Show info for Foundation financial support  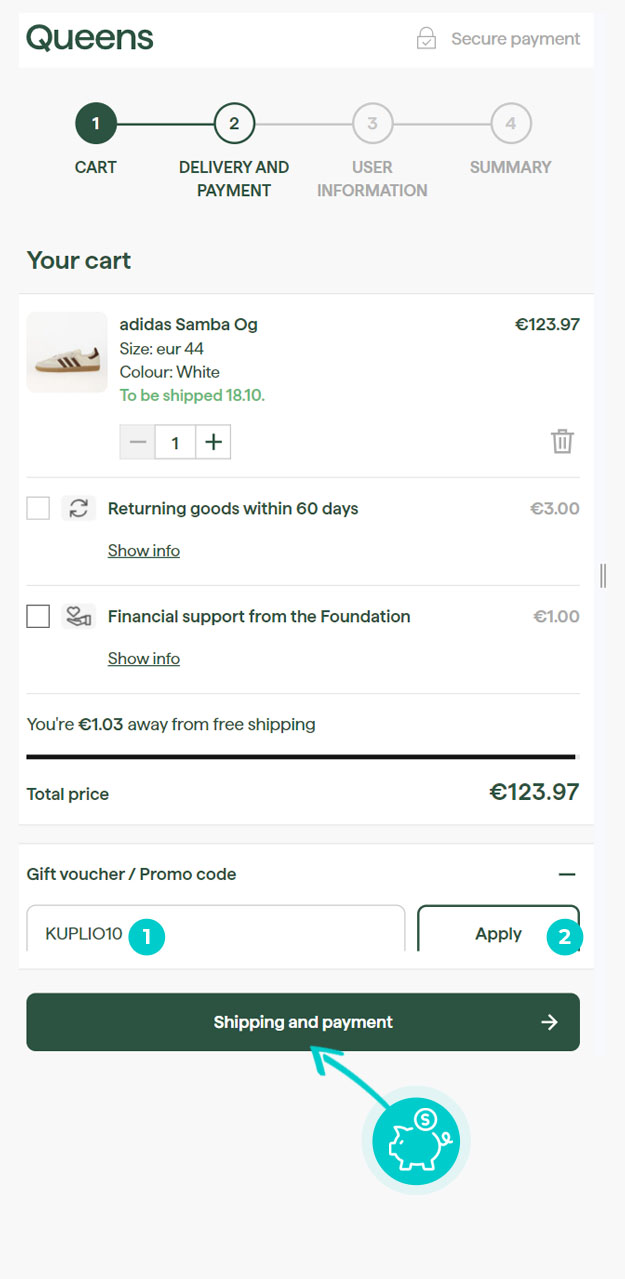(x=144, y=659)
